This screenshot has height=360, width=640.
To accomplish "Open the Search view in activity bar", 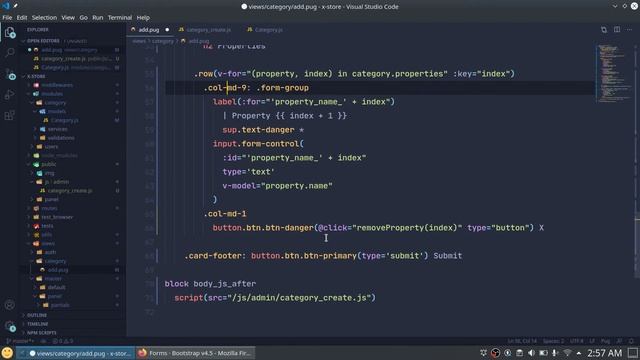I will 9,53.
